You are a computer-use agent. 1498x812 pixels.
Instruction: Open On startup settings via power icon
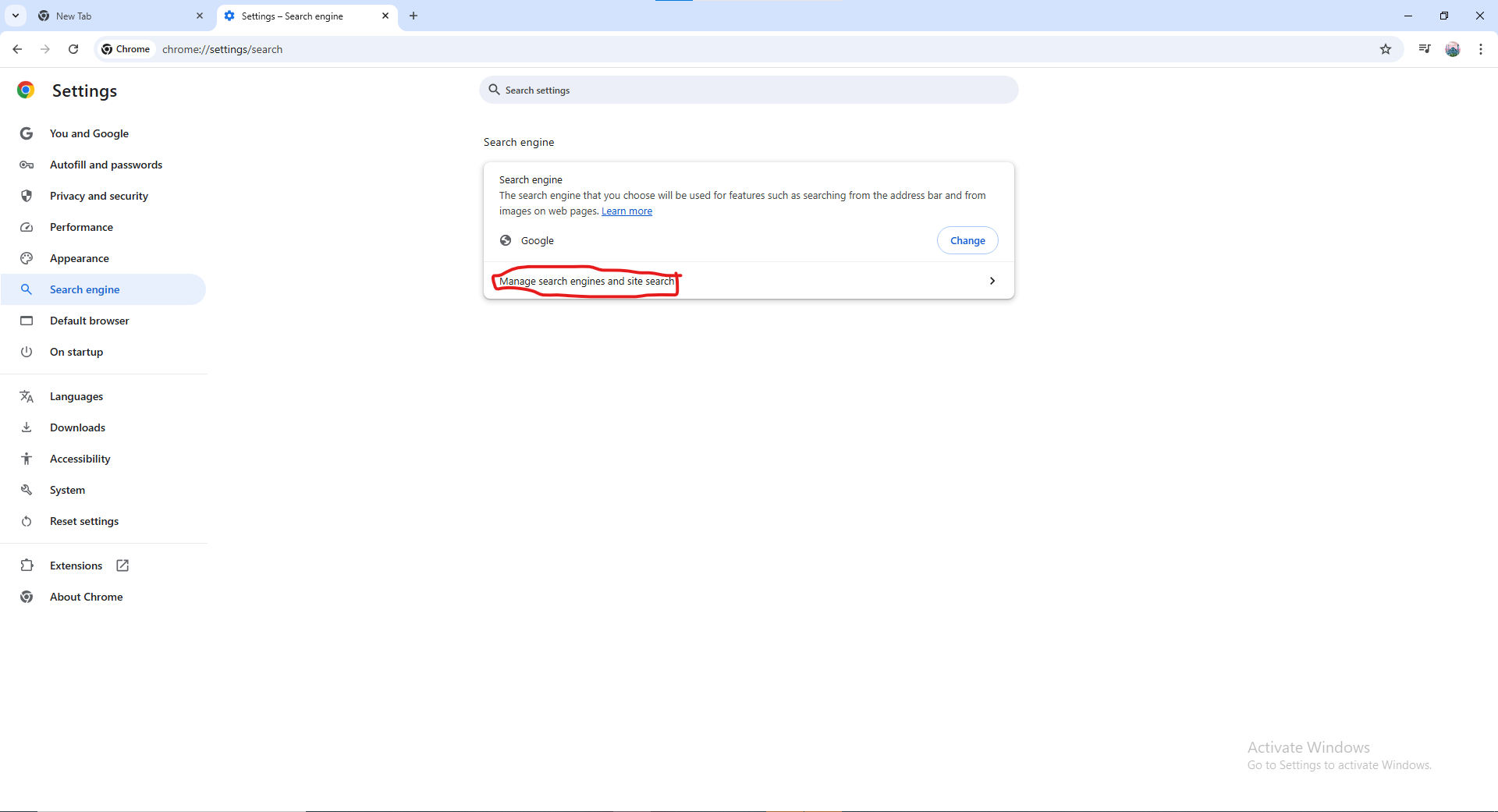point(27,351)
